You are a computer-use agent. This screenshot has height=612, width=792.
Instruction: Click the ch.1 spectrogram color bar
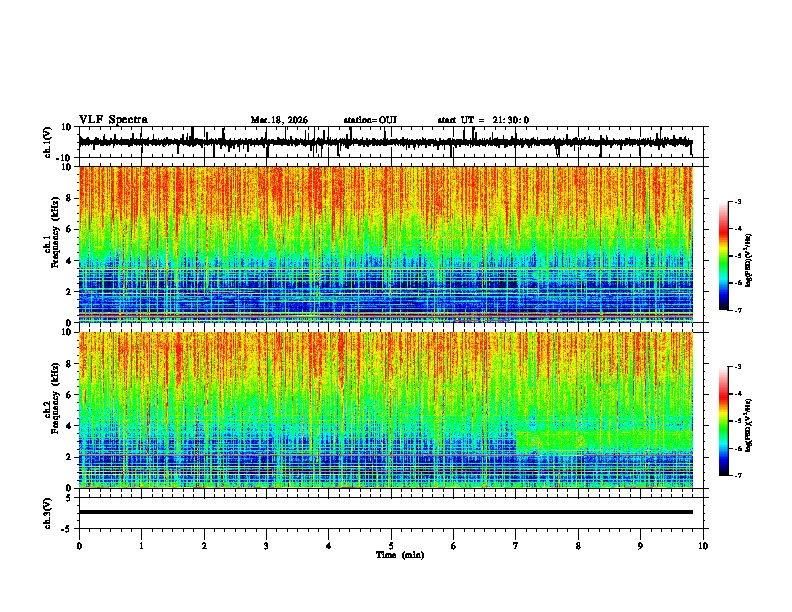point(723,256)
